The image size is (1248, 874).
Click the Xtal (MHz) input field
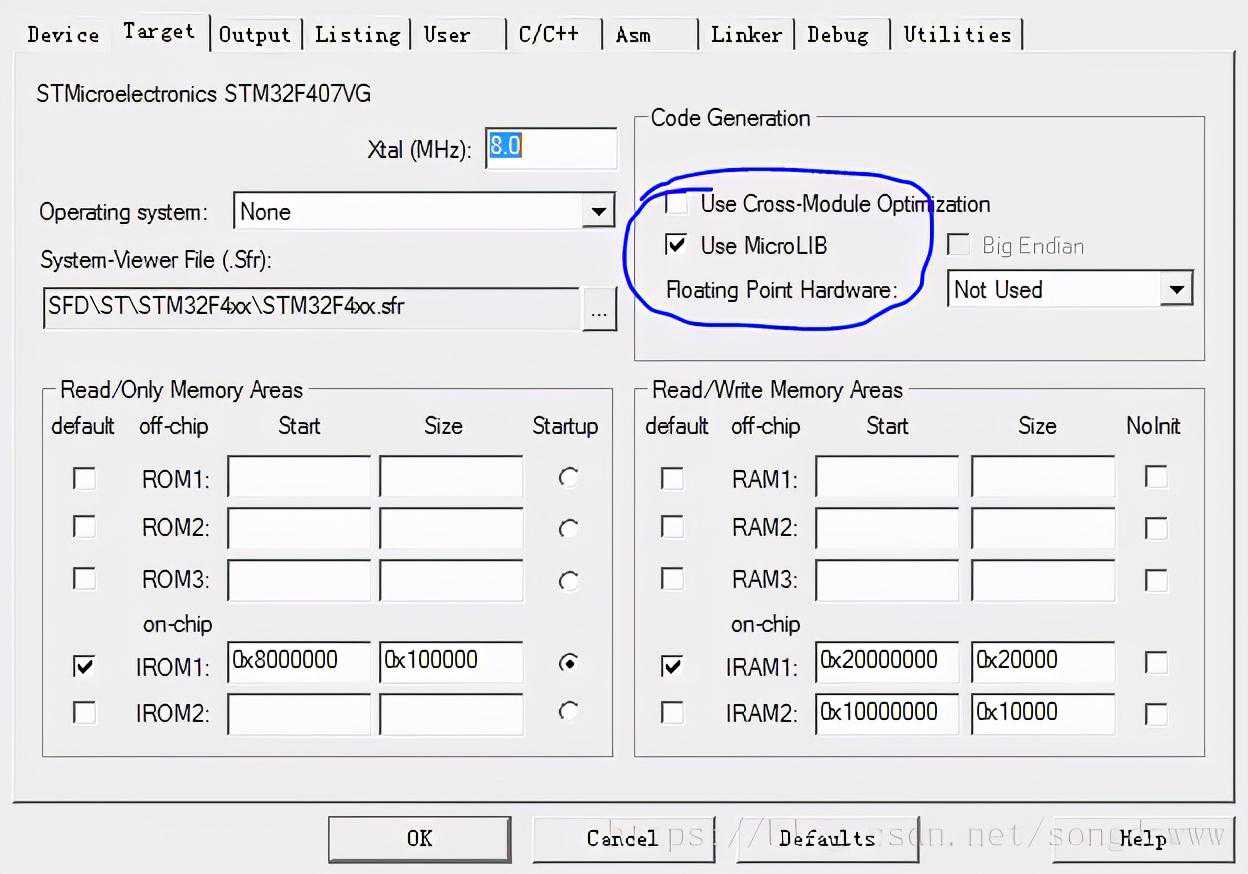pyautogui.click(x=550, y=147)
